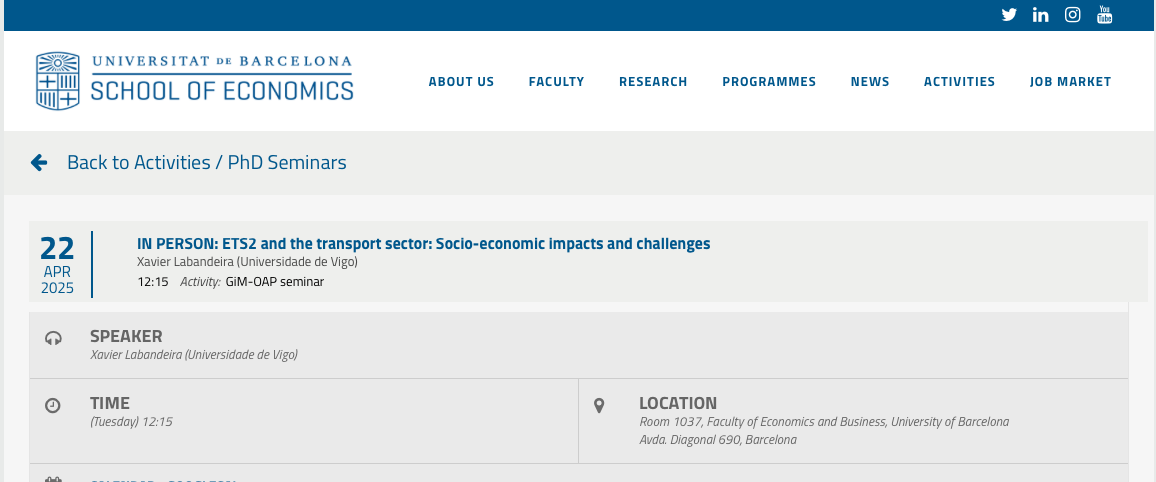Click the clock time icon
The height and width of the screenshot is (482, 1156).
tap(53, 405)
